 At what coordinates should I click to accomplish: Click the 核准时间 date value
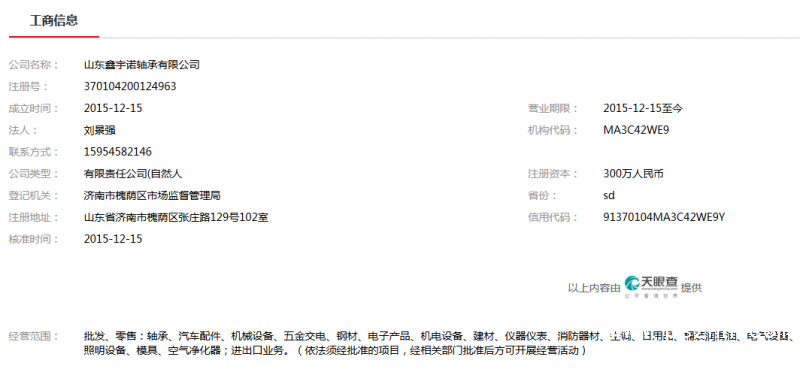click(x=113, y=239)
